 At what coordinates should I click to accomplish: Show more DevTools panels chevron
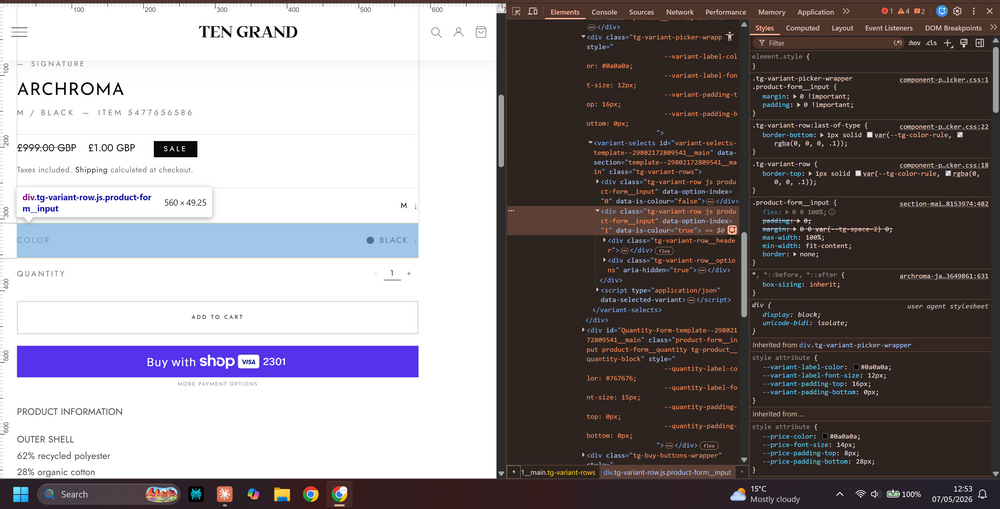[846, 11]
